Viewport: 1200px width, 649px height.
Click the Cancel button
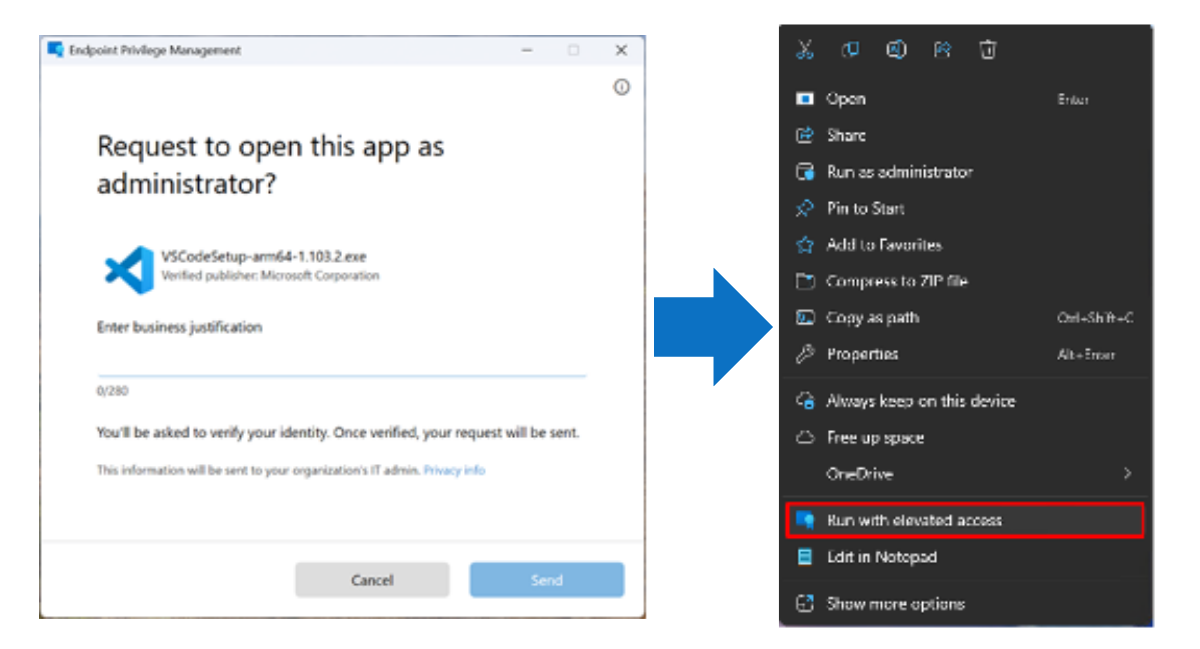click(x=372, y=580)
